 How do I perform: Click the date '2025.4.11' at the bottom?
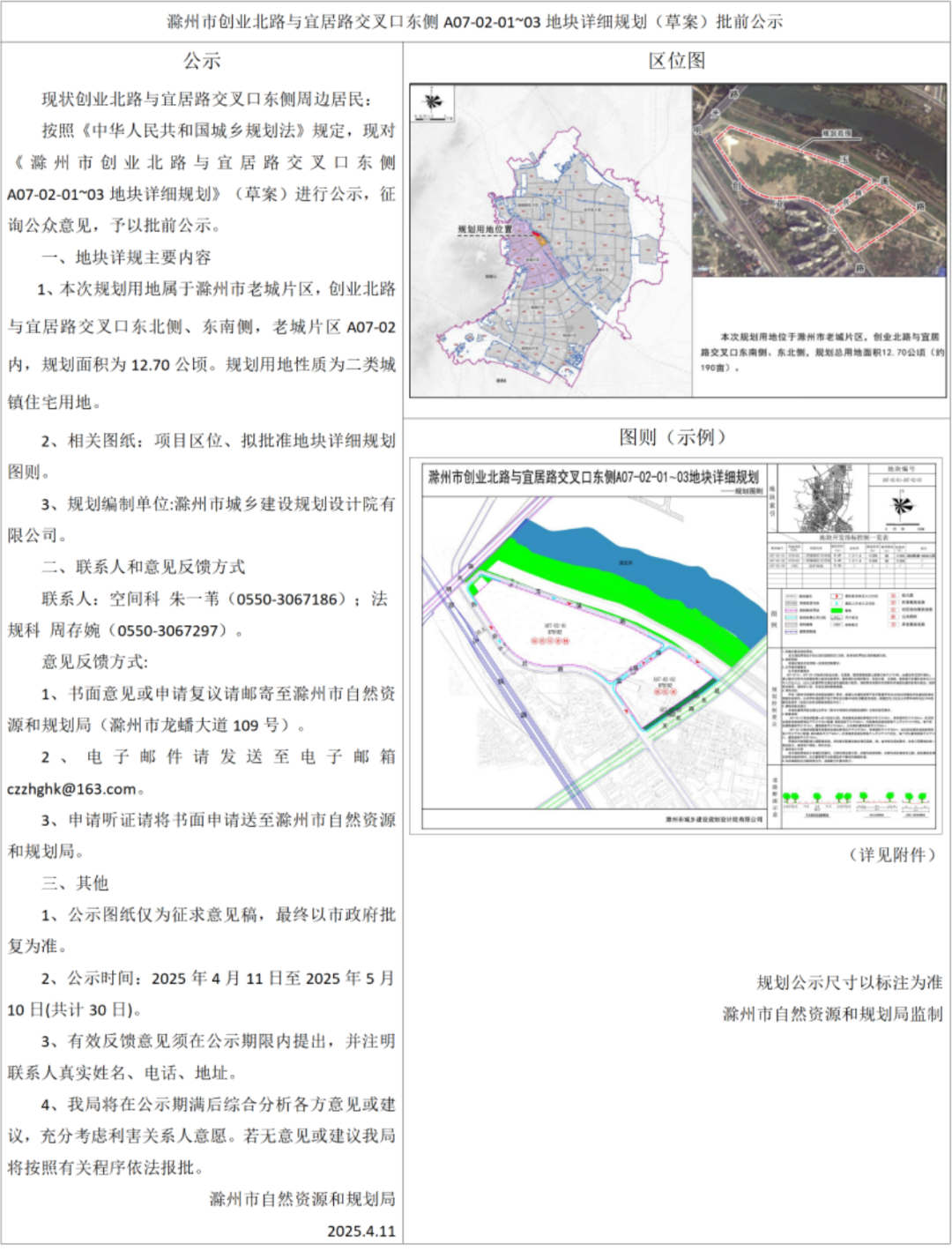click(361, 1232)
